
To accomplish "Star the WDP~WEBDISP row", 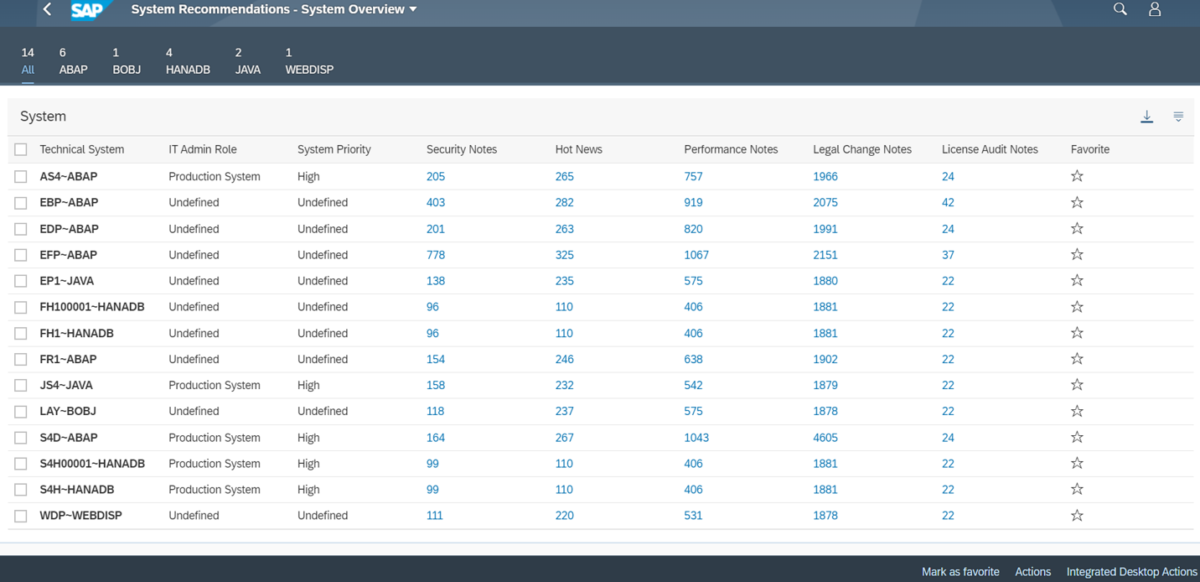I will (1077, 515).
